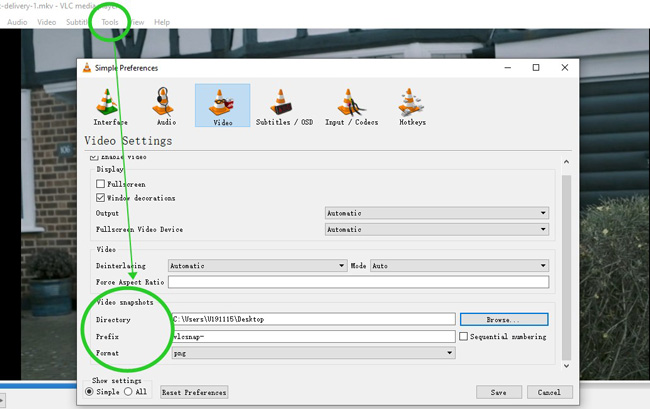Click the VLC playback progress bar
This screenshot has width=650, height=409.
point(38,386)
